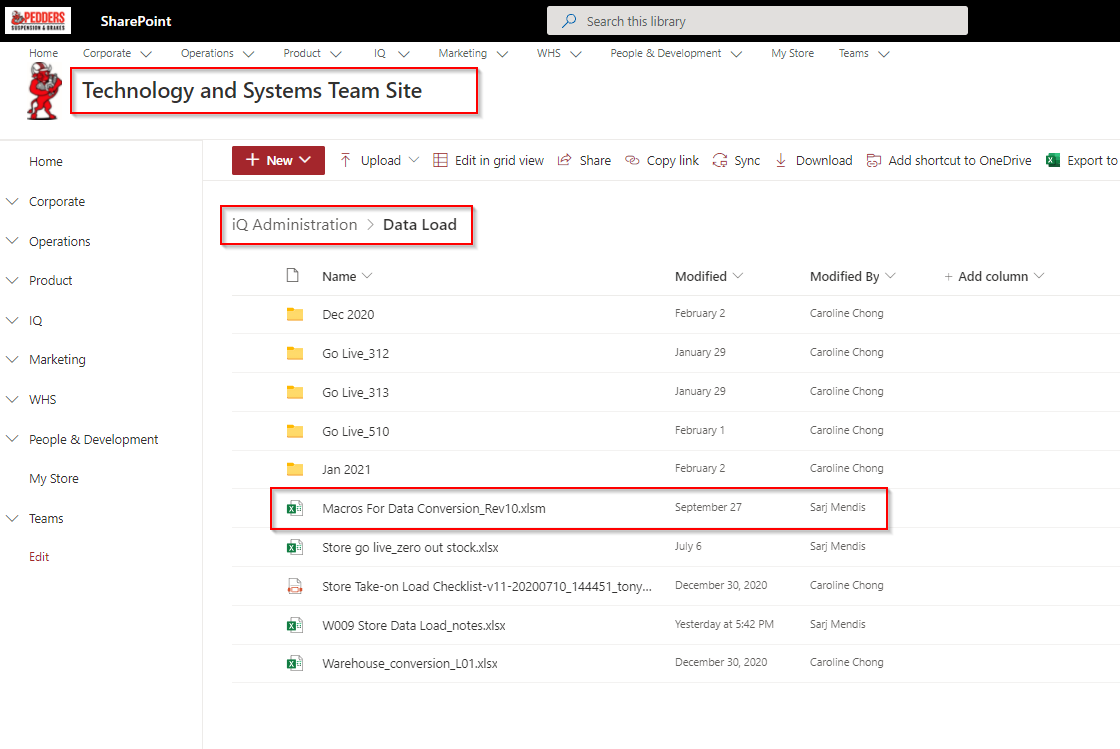The image size is (1120, 749).
Task: Click the Share icon in toolbar
Action: (564, 160)
